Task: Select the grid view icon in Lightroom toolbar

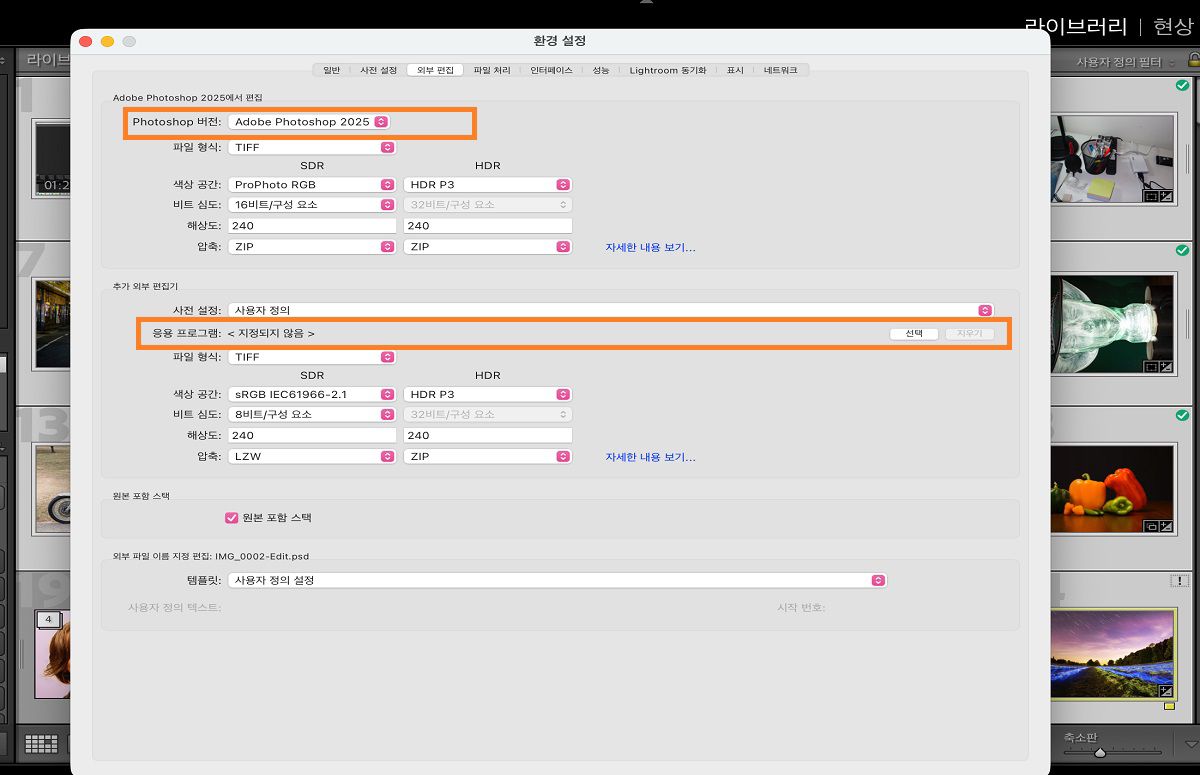Action: 41,743
